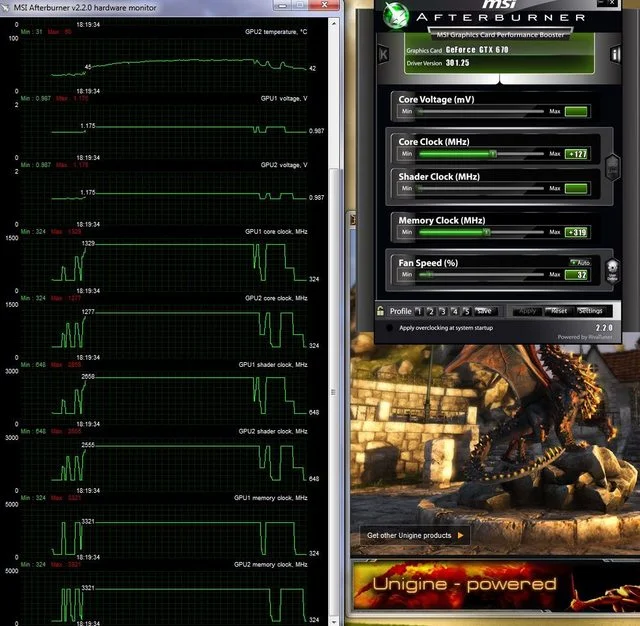Screen dimensions: 640x626
Task: Click the Fan Speed 32 value field
Action: click(x=576, y=275)
